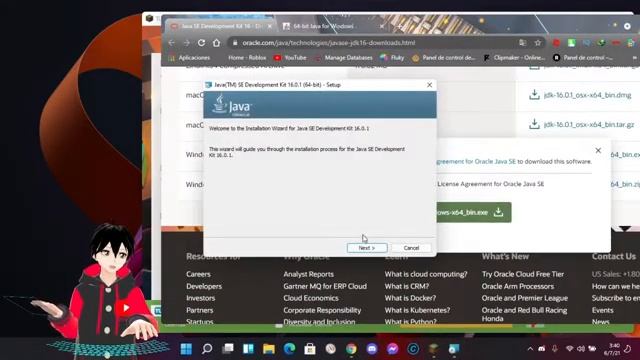The height and width of the screenshot is (360, 640).
Task: Open Task View on the taskbar
Action: 228,349
